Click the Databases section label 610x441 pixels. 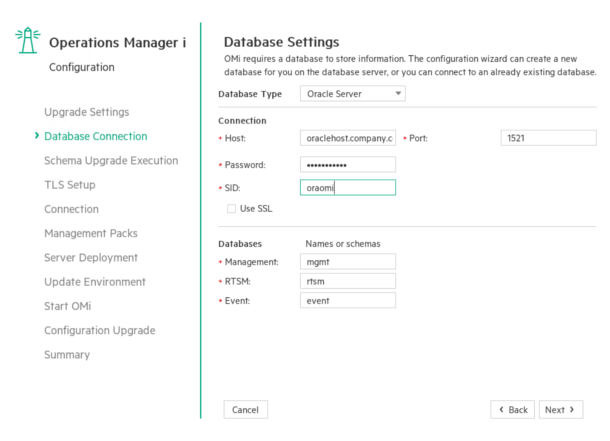240,244
